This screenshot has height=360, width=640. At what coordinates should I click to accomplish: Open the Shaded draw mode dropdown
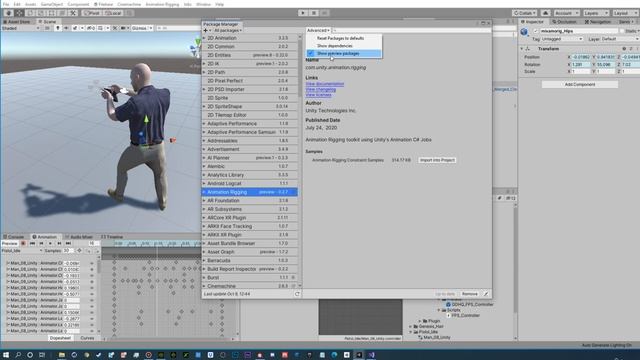coord(20,28)
